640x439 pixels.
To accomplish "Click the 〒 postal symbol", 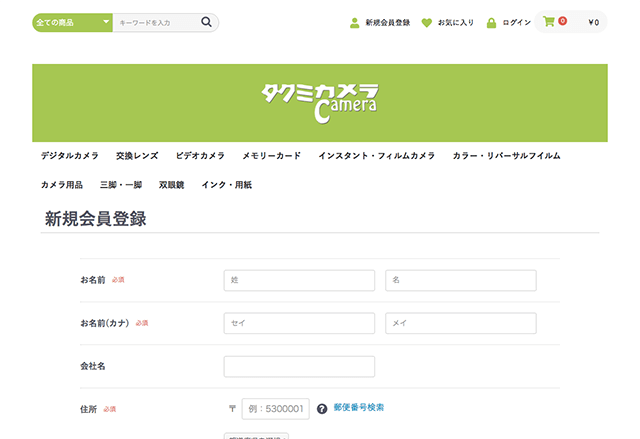I will pos(232,408).
